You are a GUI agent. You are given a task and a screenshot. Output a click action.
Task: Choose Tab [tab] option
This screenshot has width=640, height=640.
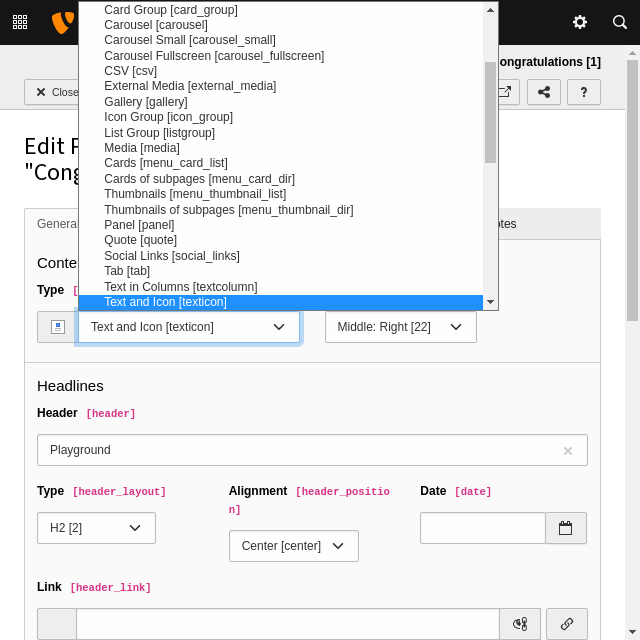coord(281,271)
